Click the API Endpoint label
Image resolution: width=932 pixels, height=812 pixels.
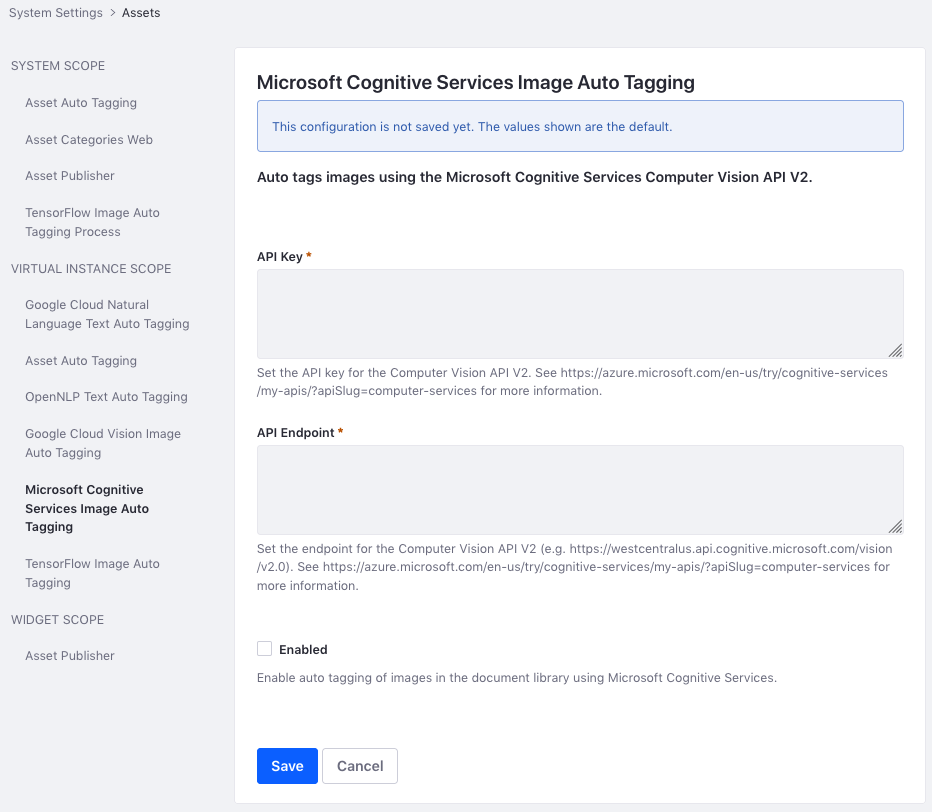point(295,433)
